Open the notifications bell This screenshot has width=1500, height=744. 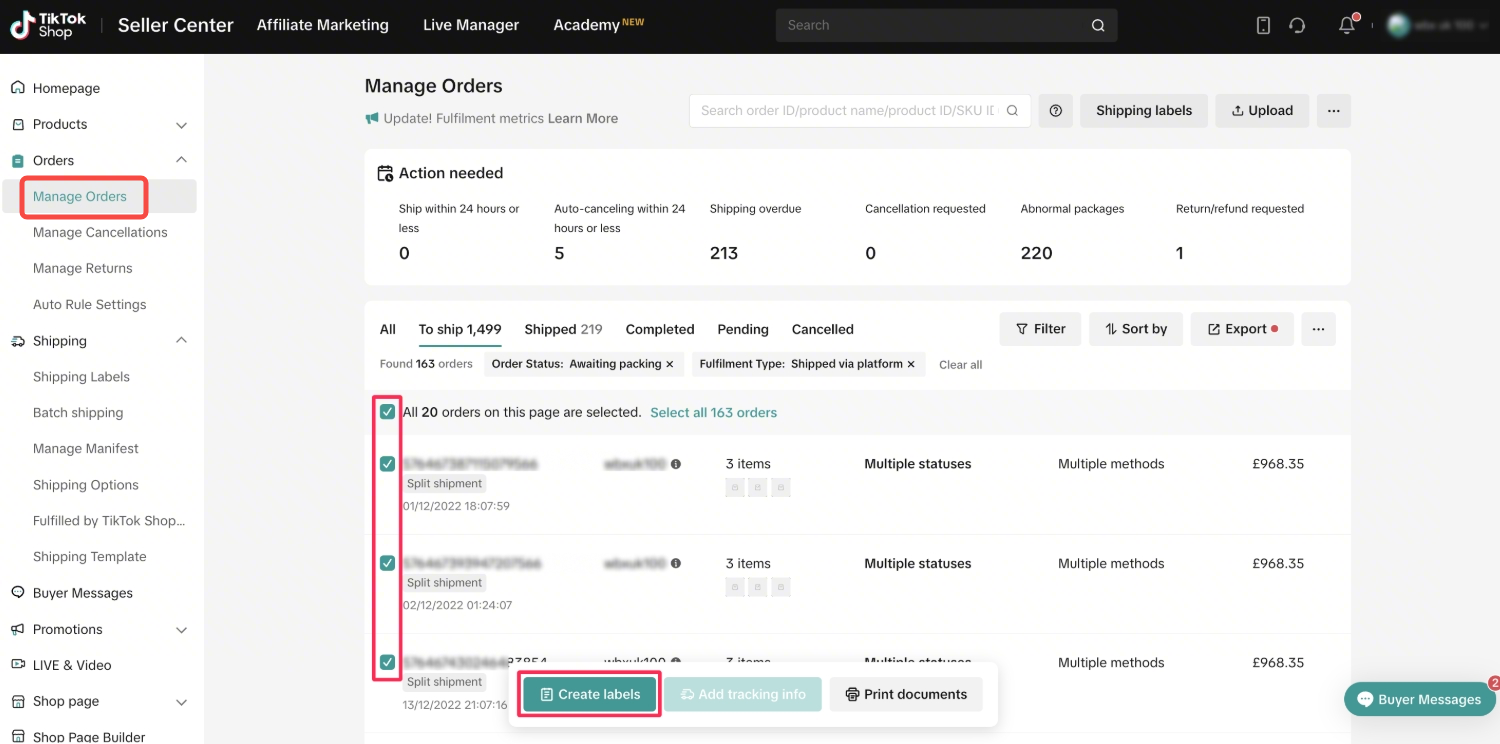click(1347, 25)
